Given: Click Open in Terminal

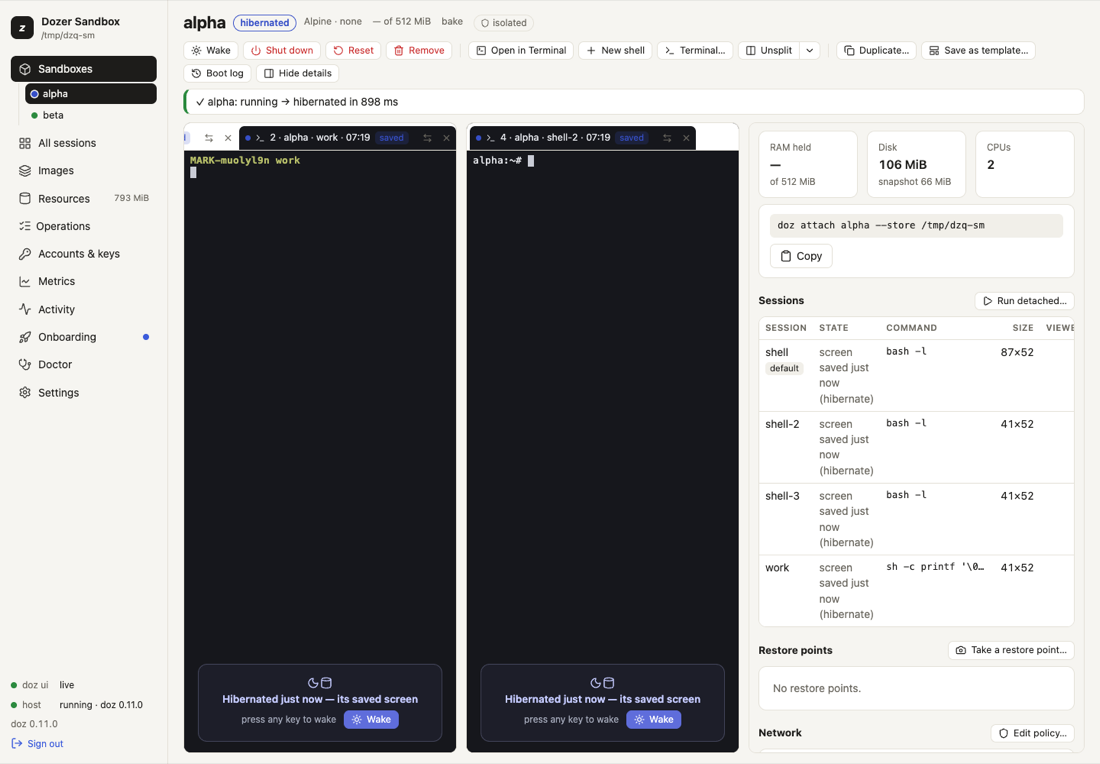Looking at the screenshot, I should (521, 51).
